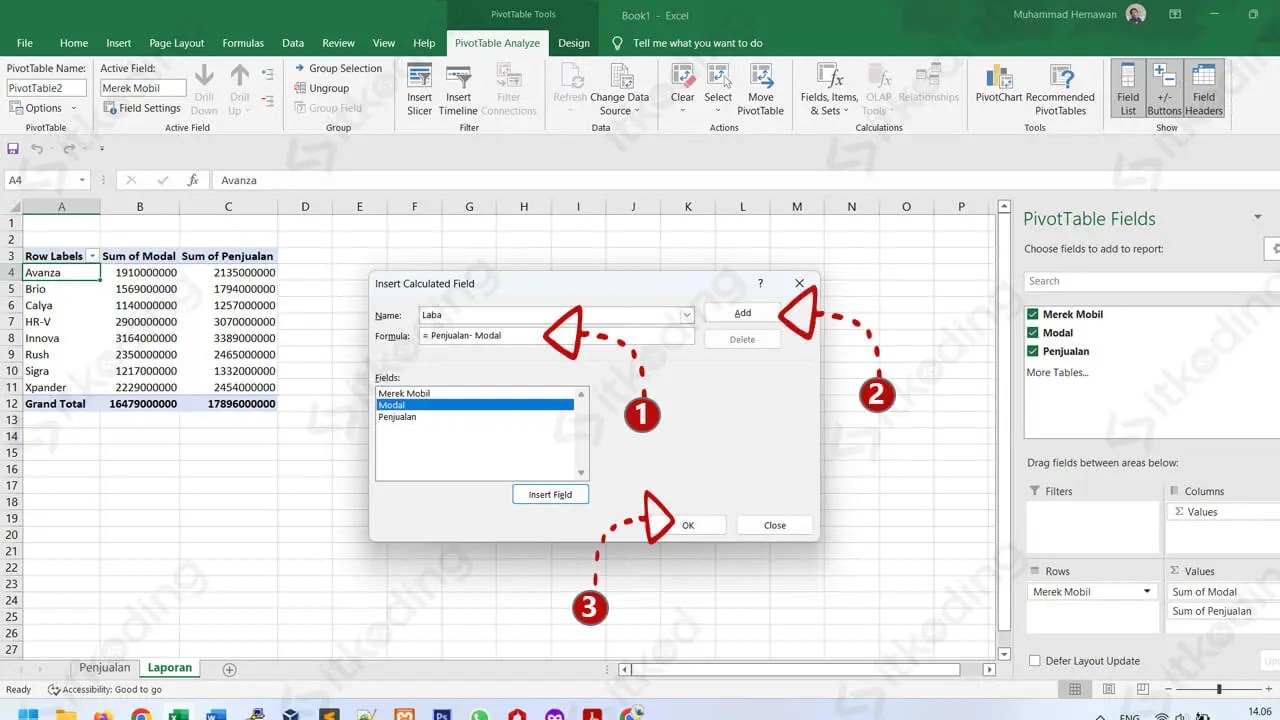Viewport: 1280px width, 720px height.
Task: Click the Redo icon
Action: (x=69, y=148)
